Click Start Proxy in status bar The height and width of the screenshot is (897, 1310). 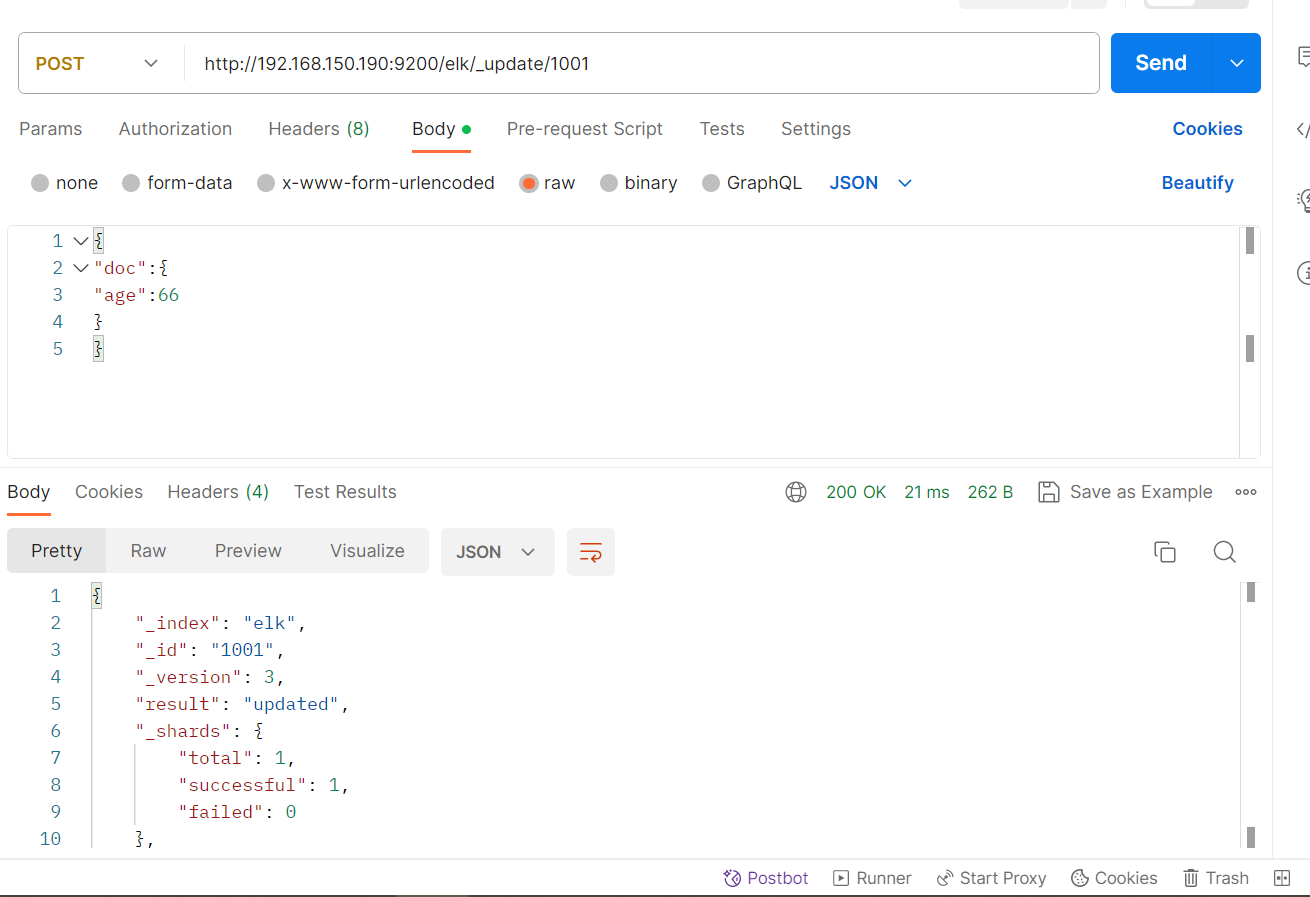click(x=991, y=878)
